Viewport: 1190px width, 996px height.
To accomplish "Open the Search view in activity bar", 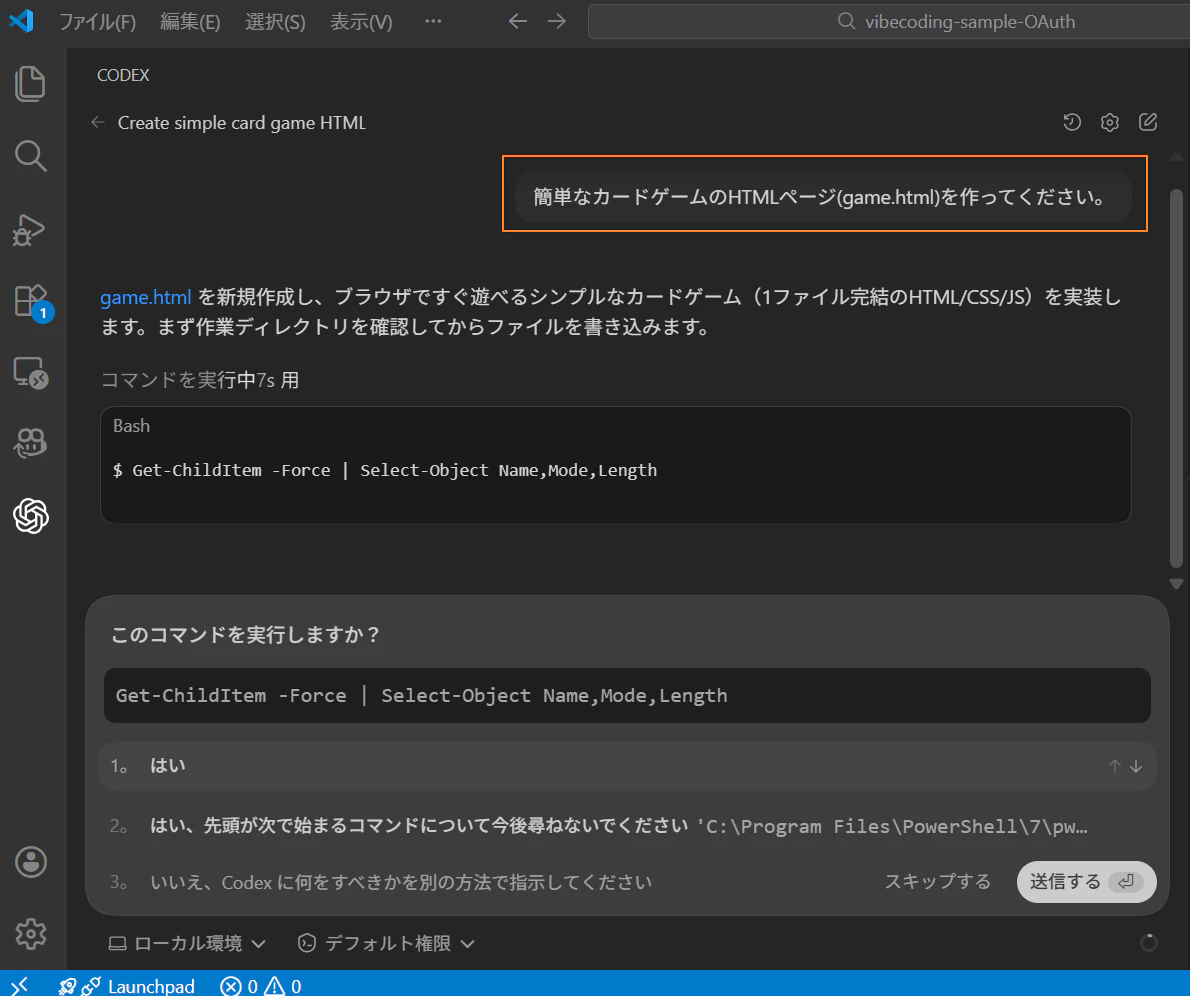I will (x=30, y=156).
